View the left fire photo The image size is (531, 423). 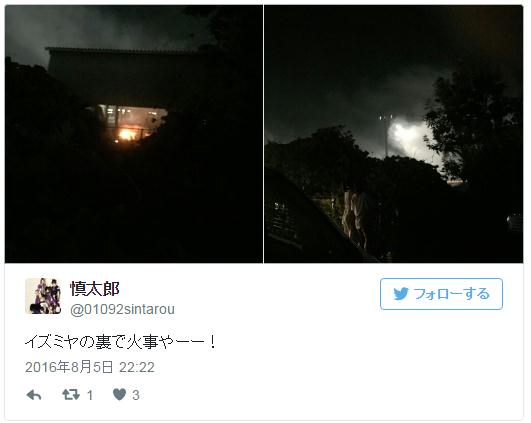tap(134, 134)
